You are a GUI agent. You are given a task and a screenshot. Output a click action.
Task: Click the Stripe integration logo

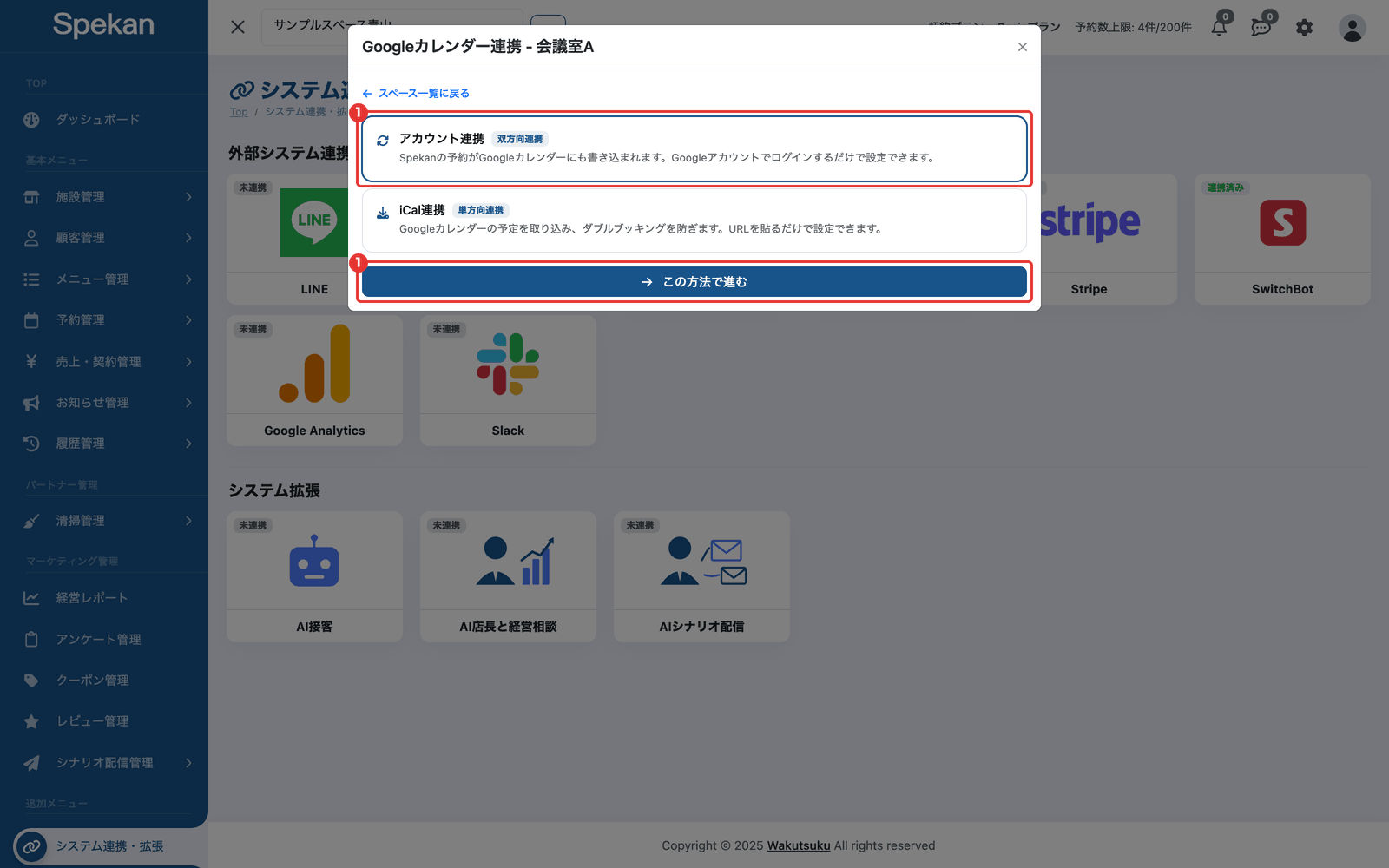[x=1090, y=222]
